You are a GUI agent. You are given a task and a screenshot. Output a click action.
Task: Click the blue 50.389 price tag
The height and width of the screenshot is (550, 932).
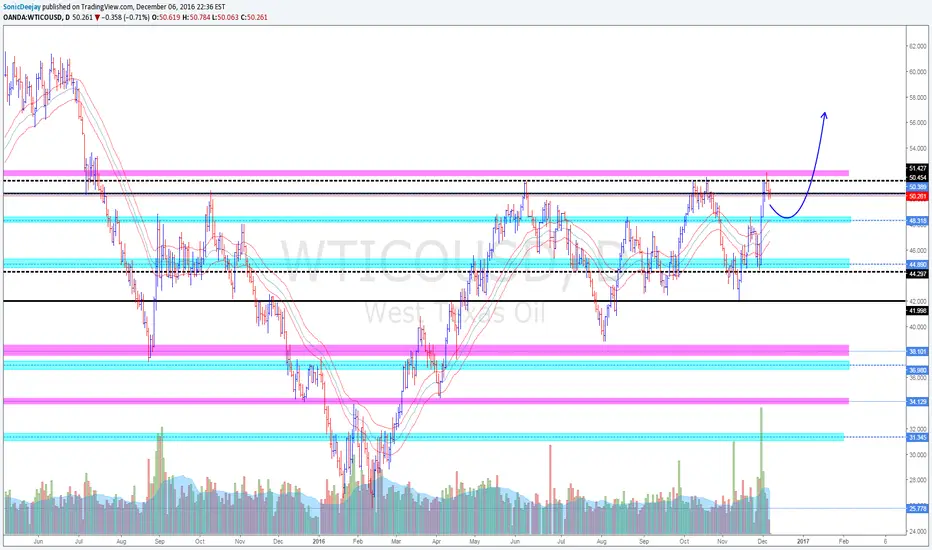pyautogui.click(x=918, y=187)
